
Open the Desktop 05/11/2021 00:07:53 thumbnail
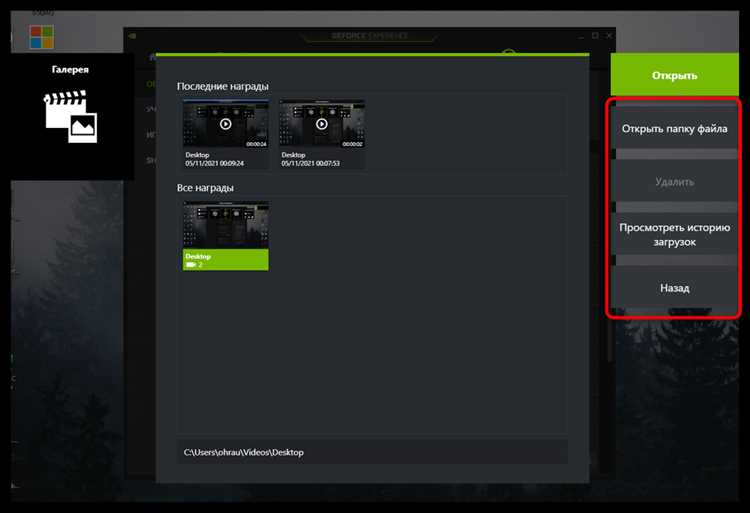coord(321,133)
